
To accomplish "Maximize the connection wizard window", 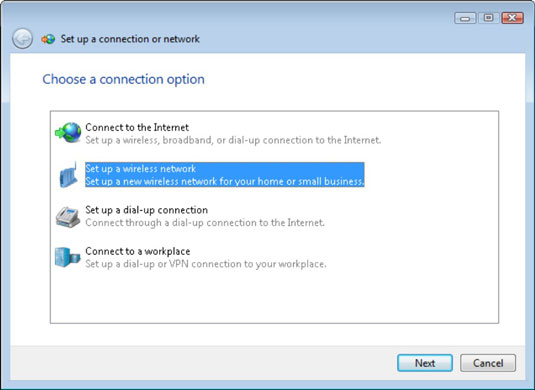I will pos(489,18).
